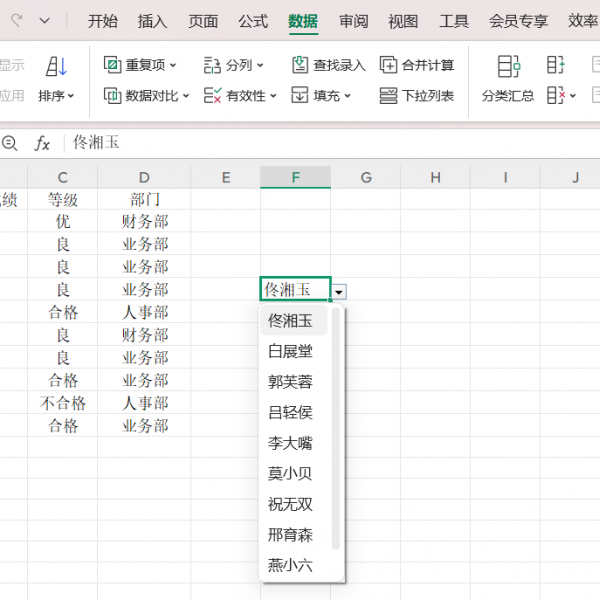Open the 重复项 duplicates tool
The image size is (600, 600).
point(113,65)
